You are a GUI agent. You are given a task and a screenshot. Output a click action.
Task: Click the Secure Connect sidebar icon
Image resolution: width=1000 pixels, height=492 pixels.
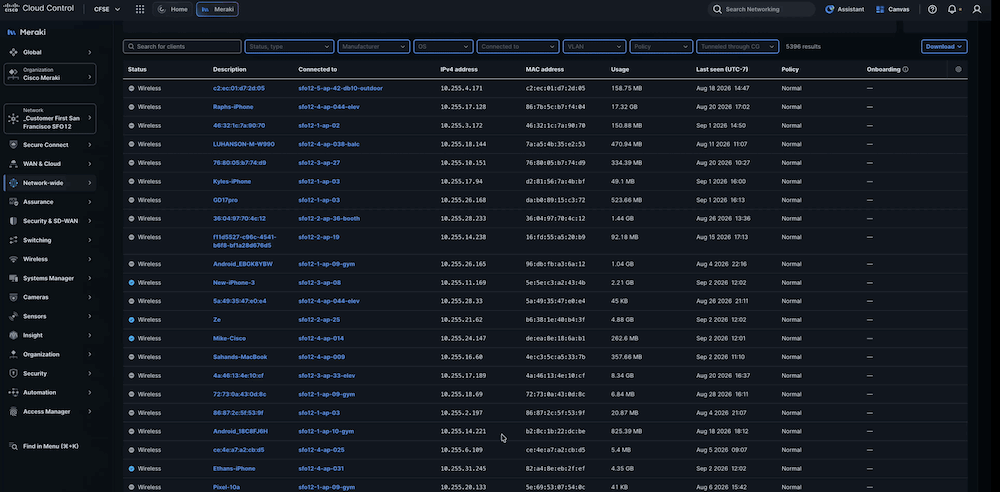pos(13,145)
